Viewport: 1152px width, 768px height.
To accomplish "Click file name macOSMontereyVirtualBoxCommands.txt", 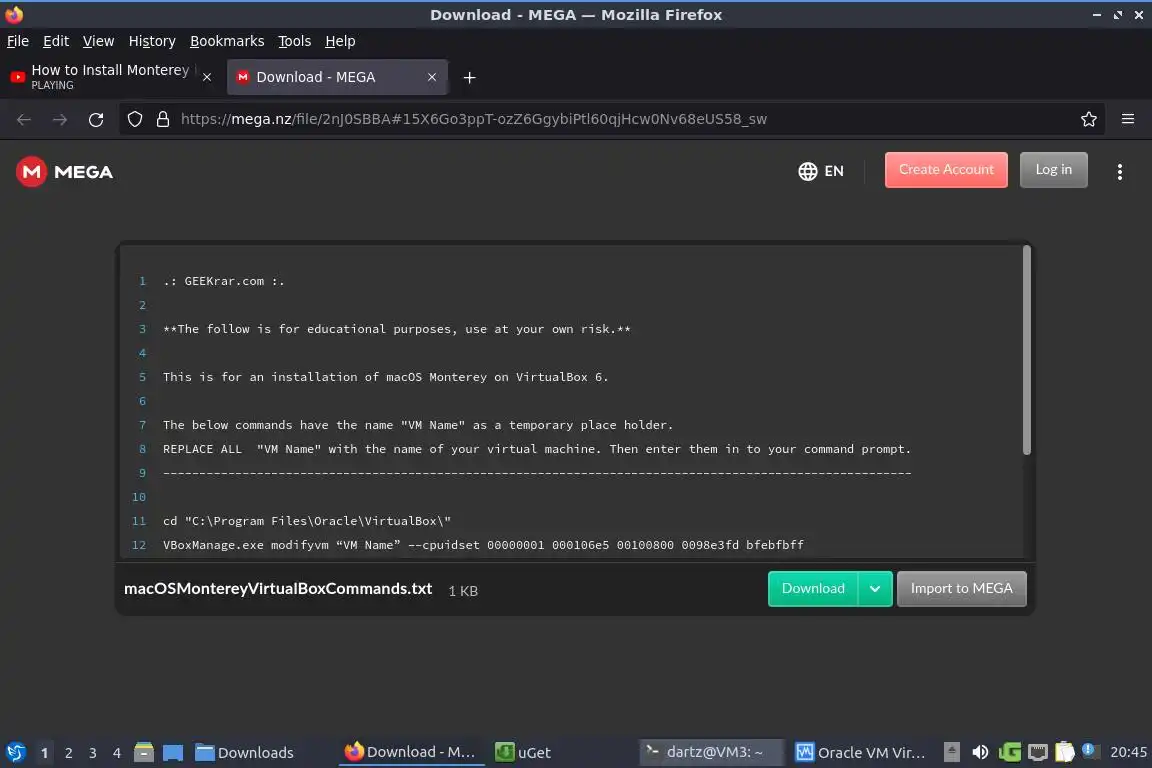I will point(278,589).
